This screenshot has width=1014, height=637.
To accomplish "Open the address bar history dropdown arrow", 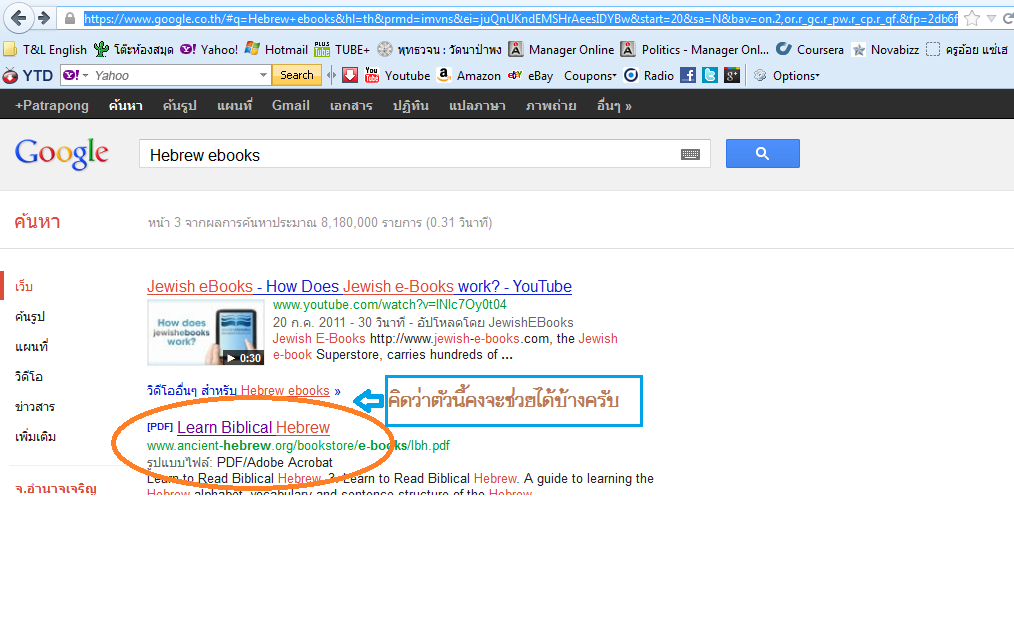I will tap(991, 19).
